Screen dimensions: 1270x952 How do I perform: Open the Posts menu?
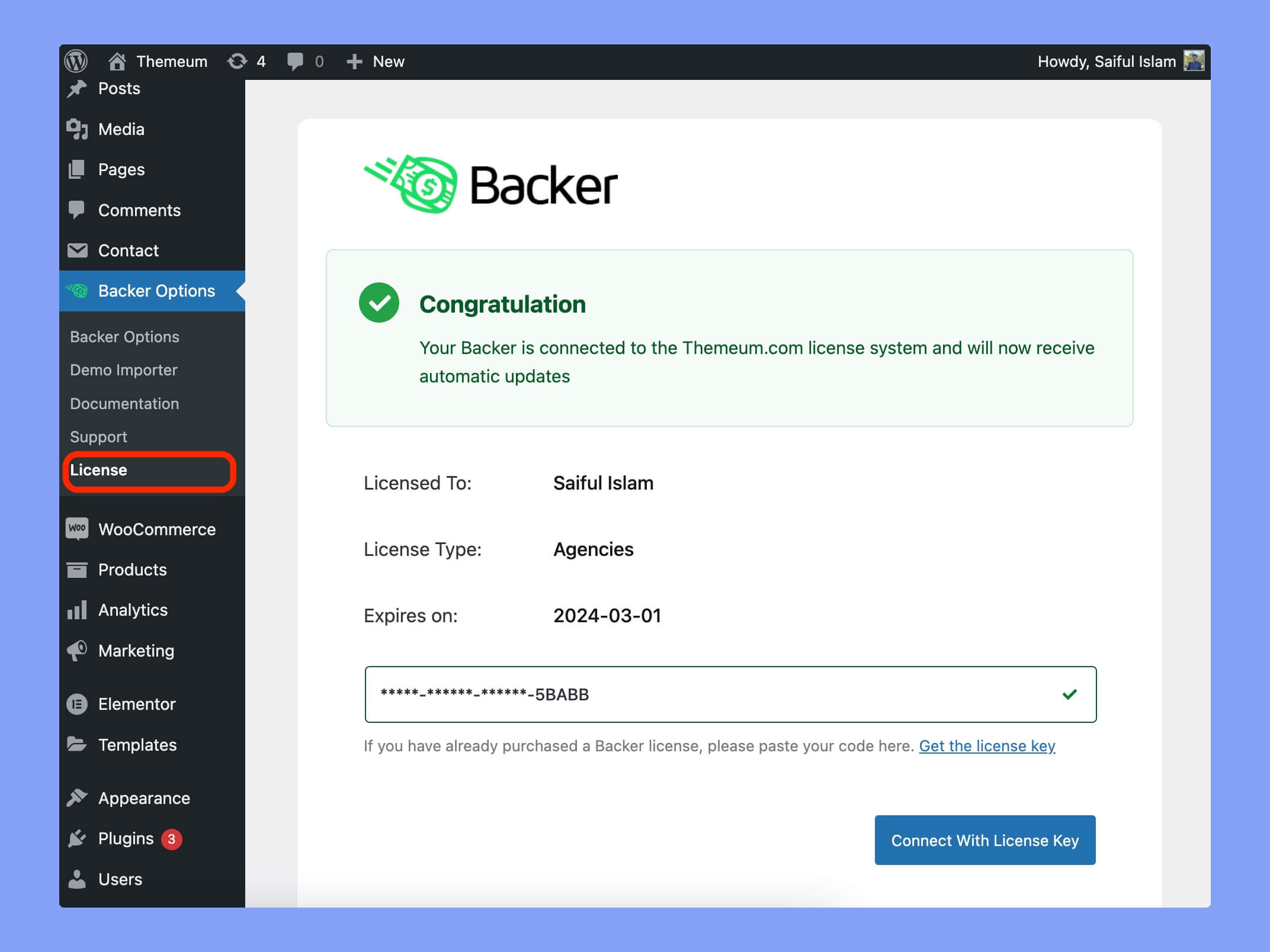tap(152, 89)
